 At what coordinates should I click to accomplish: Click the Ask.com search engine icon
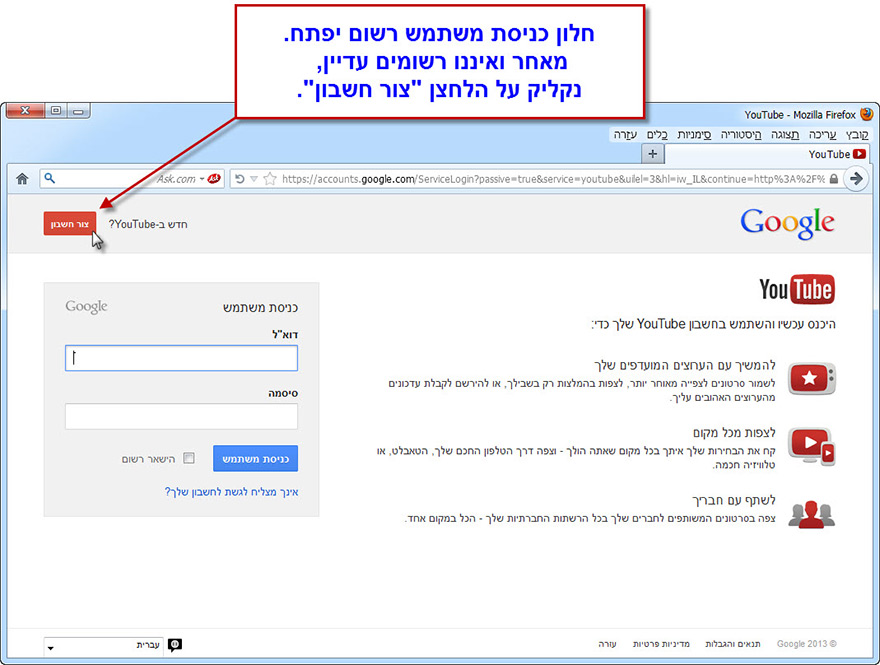pyautogui.click(x=211, y=178)
